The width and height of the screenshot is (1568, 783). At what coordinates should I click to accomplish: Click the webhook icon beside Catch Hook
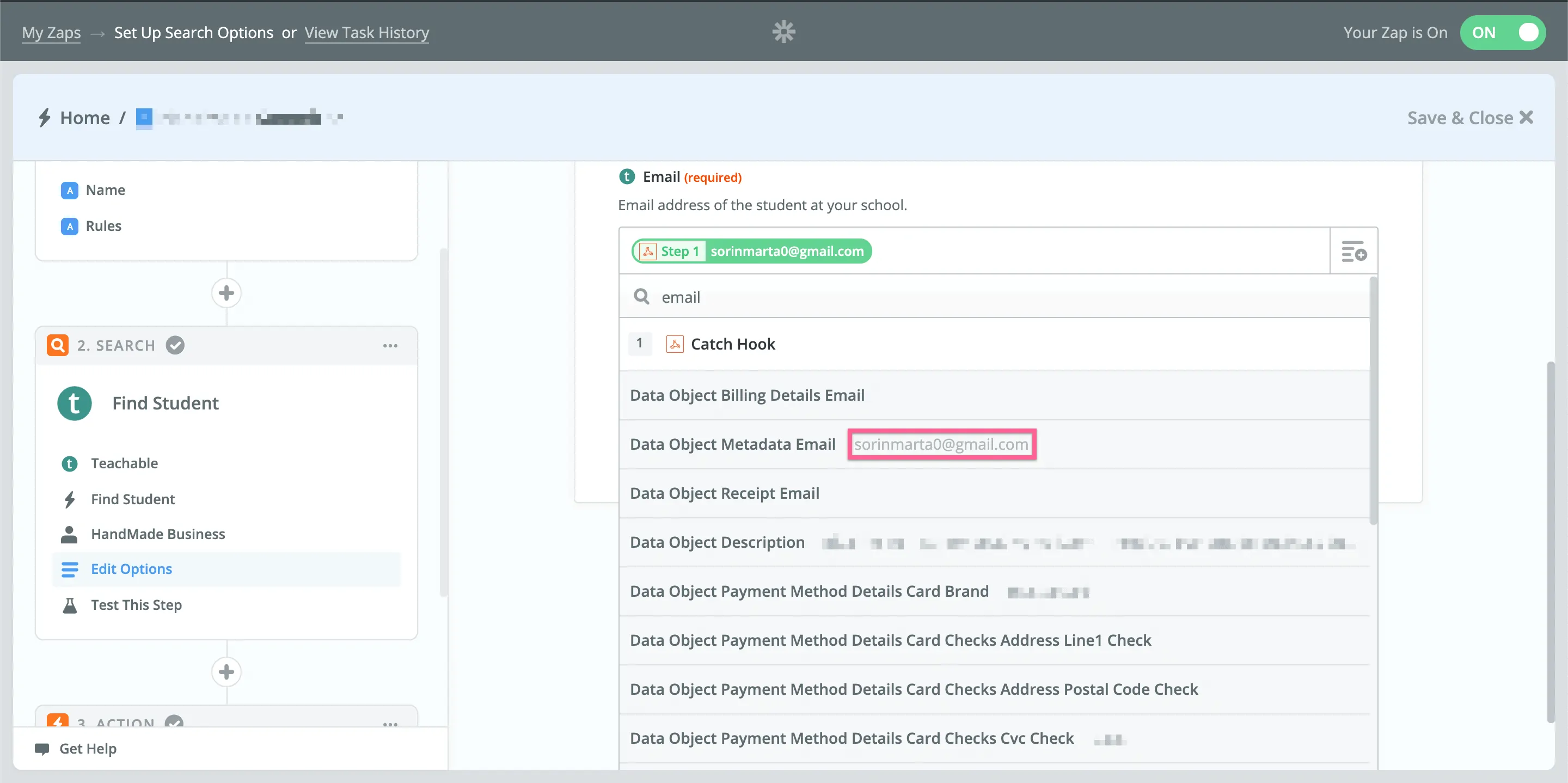coord(675,344)
